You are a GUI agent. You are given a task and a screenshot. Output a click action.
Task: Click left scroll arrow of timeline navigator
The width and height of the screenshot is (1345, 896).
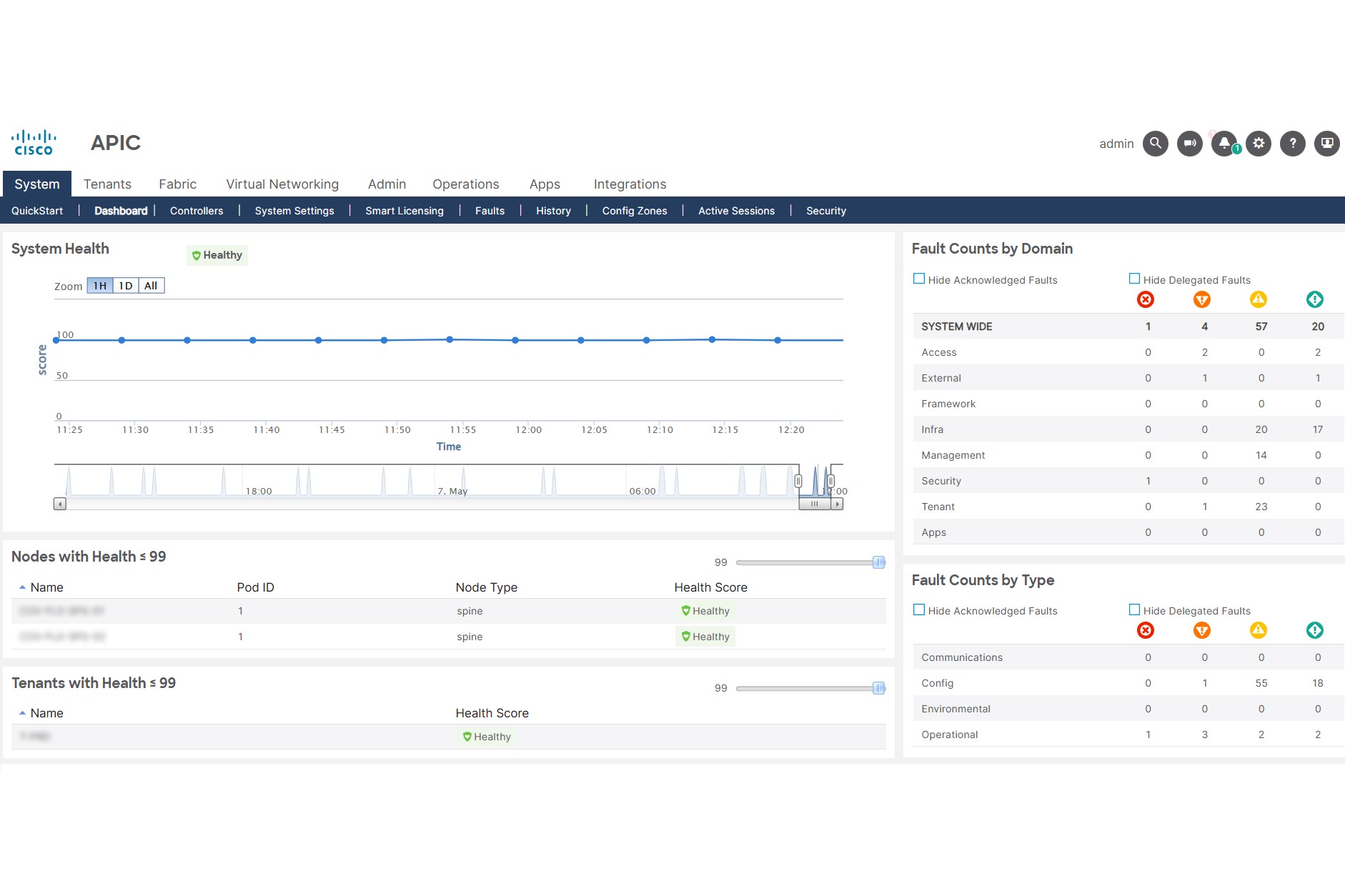tap(60, 504)
